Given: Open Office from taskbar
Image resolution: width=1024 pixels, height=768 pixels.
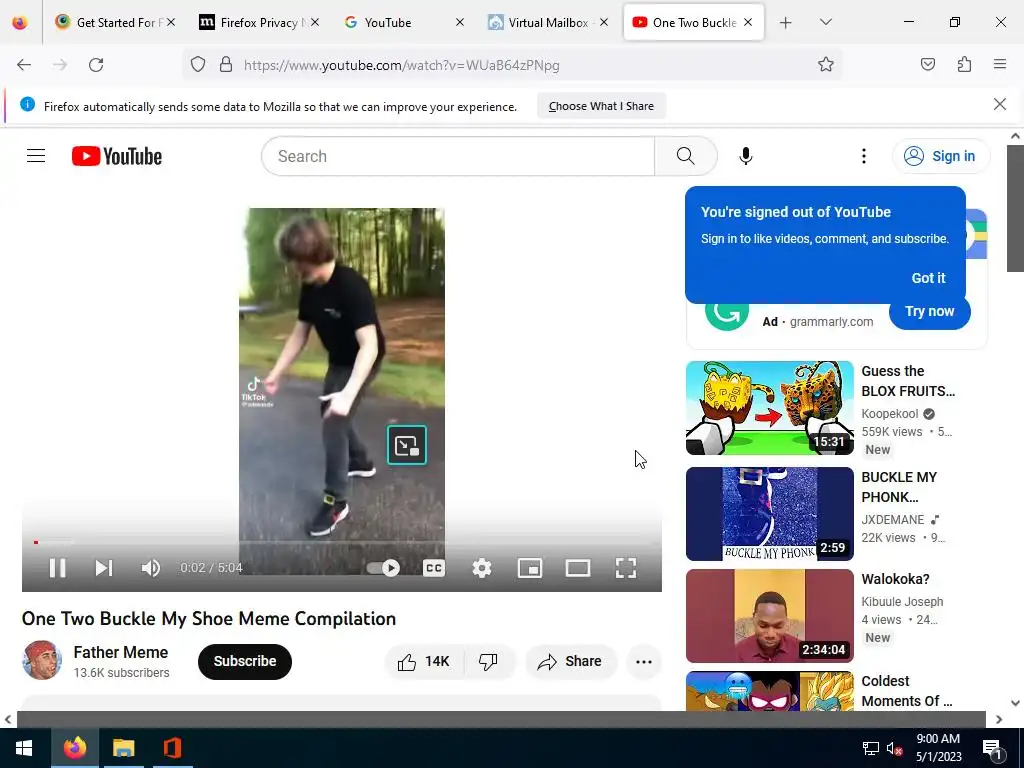Looking at the screenshot, I should [x=172, y=748].
